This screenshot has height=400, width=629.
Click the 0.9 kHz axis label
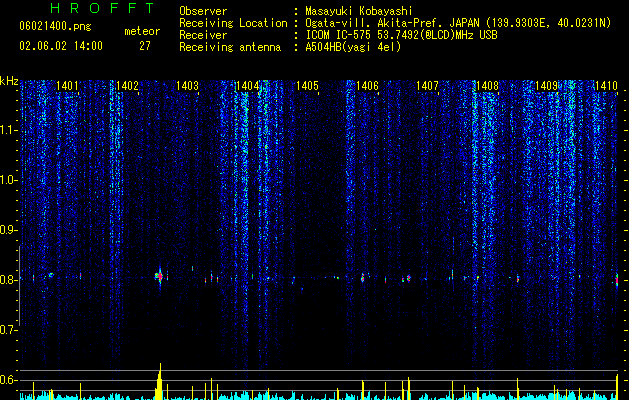point(8,230)
